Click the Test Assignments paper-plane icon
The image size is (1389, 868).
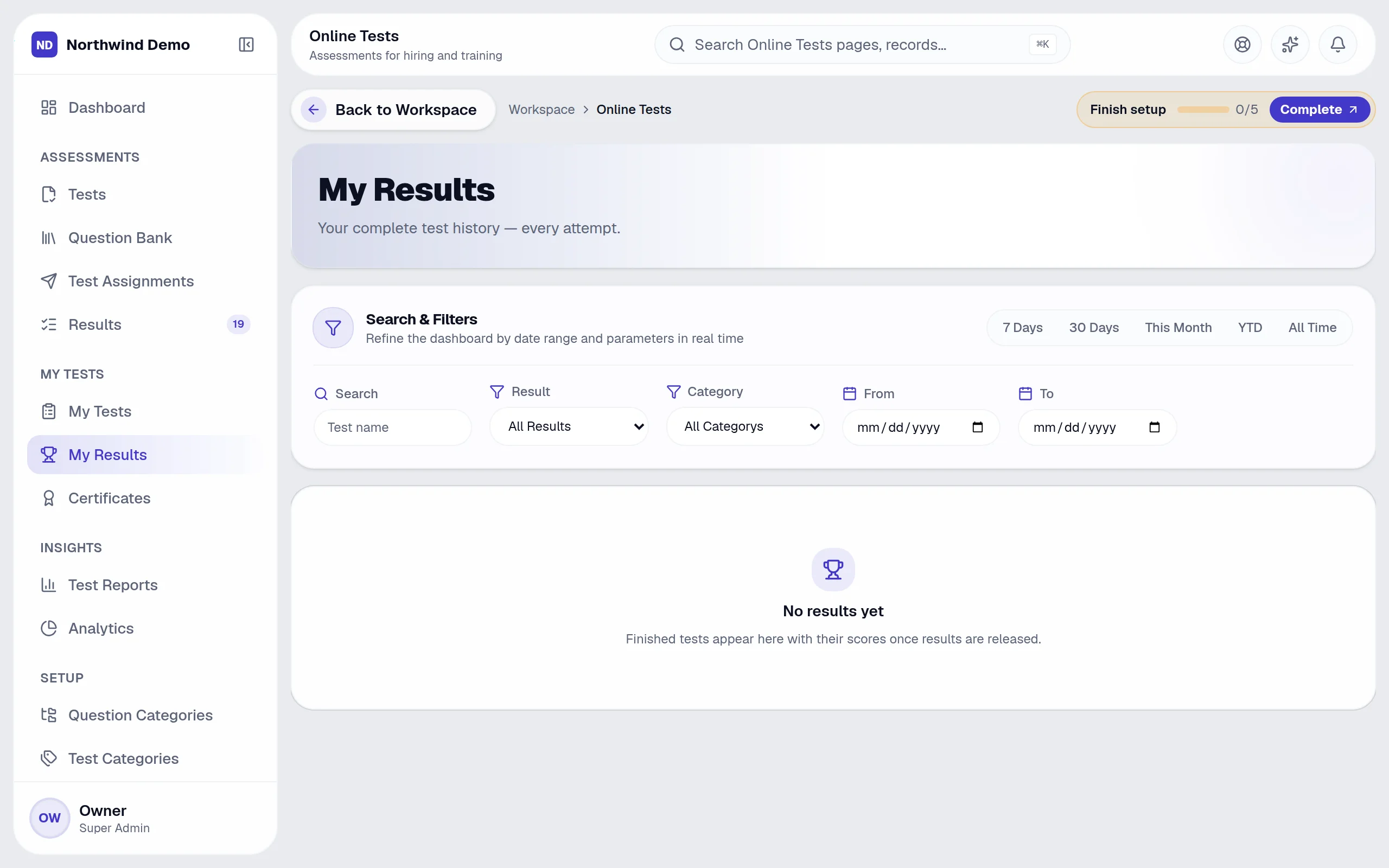click(x=49, y=282)
